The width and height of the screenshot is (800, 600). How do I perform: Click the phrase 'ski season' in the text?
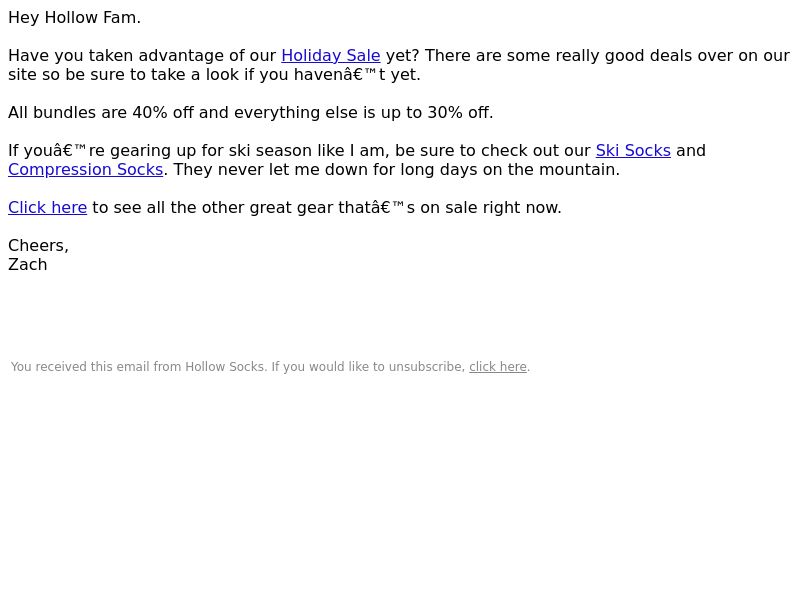point(268,151)
